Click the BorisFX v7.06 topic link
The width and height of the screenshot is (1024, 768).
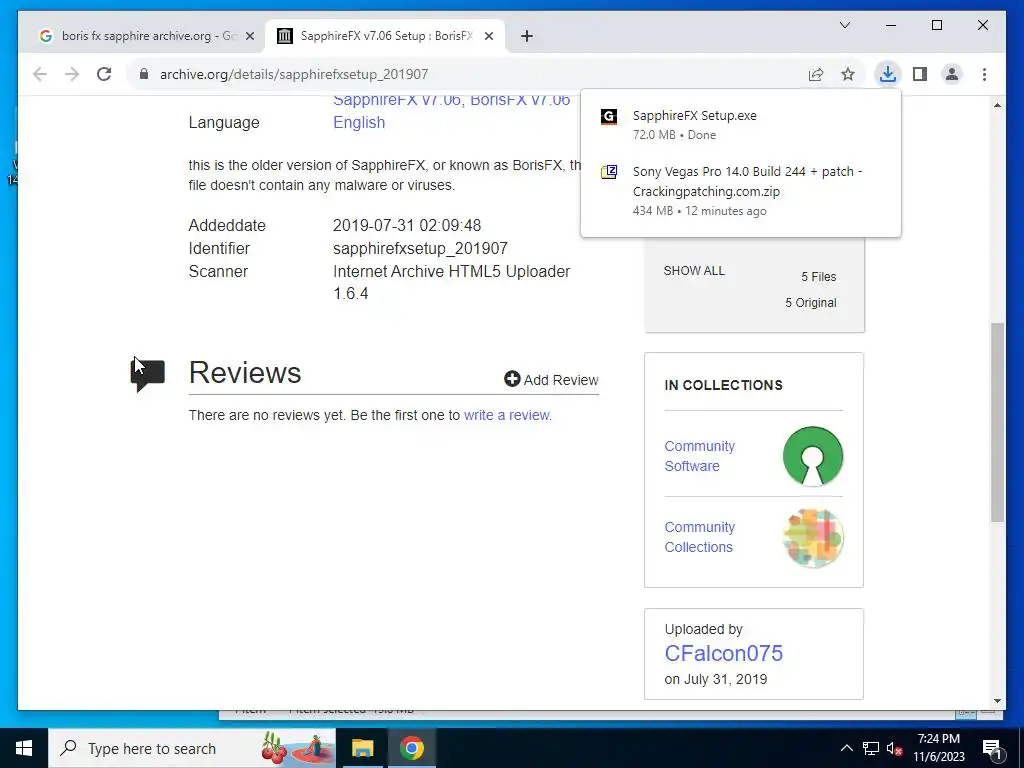coord(520,101)
